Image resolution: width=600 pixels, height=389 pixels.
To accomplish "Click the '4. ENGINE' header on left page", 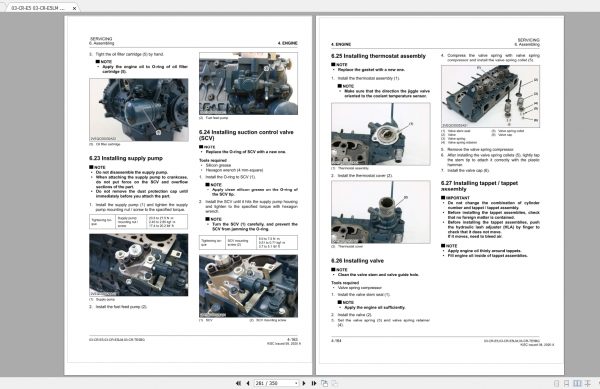I will pyautogui.click(x=287, y=43).
